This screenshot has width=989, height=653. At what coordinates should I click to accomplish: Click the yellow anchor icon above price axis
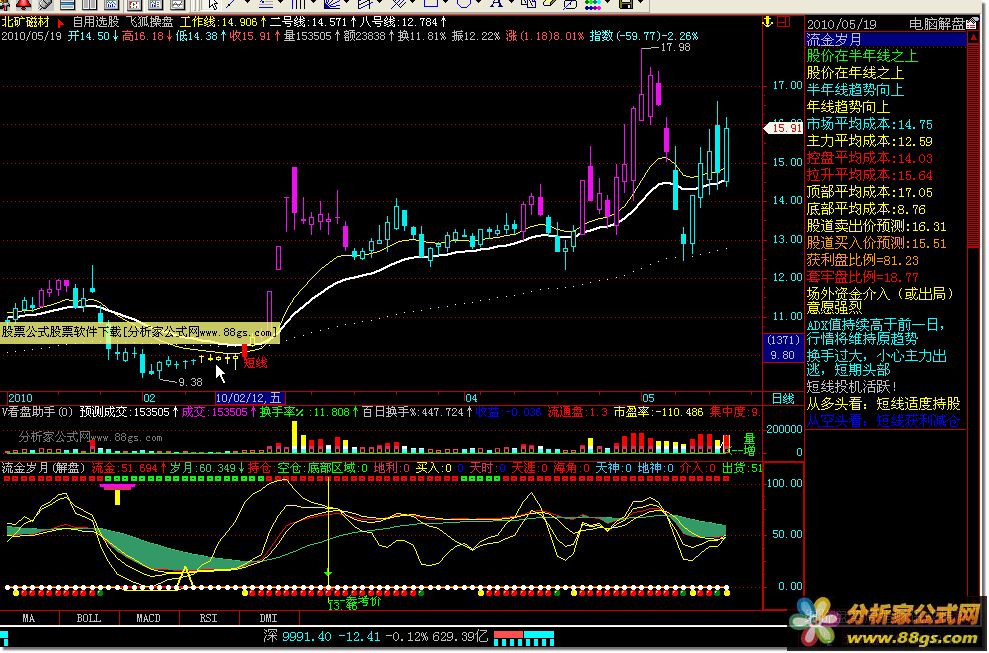(x=768, y=22)
